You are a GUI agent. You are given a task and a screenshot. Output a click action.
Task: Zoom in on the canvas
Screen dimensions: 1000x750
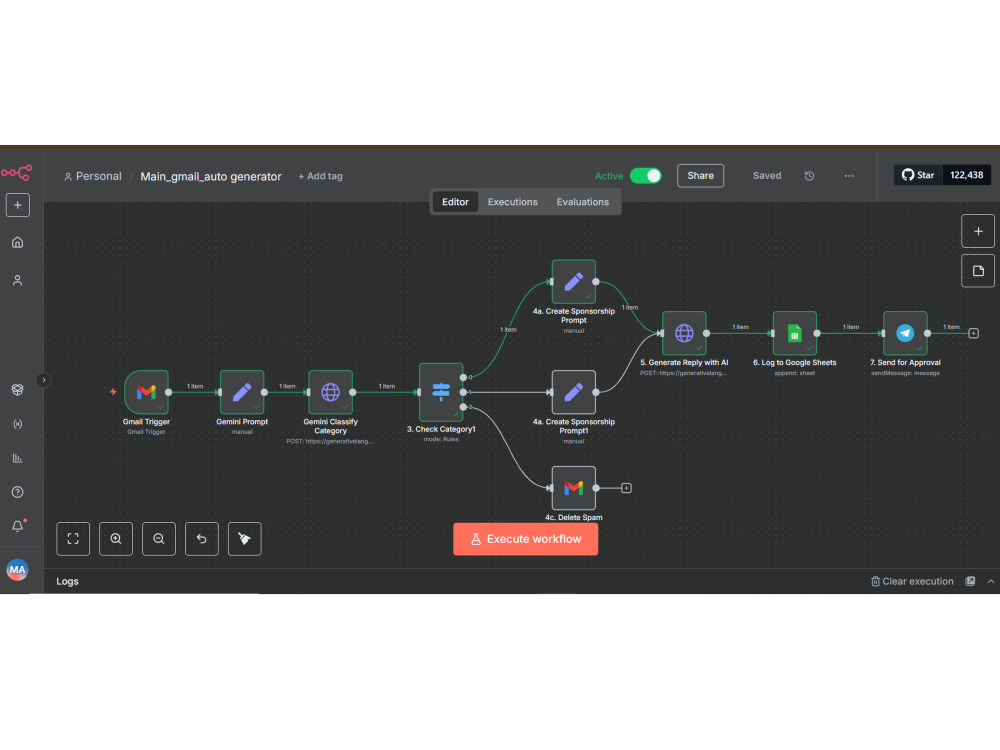tap(116, 539)
